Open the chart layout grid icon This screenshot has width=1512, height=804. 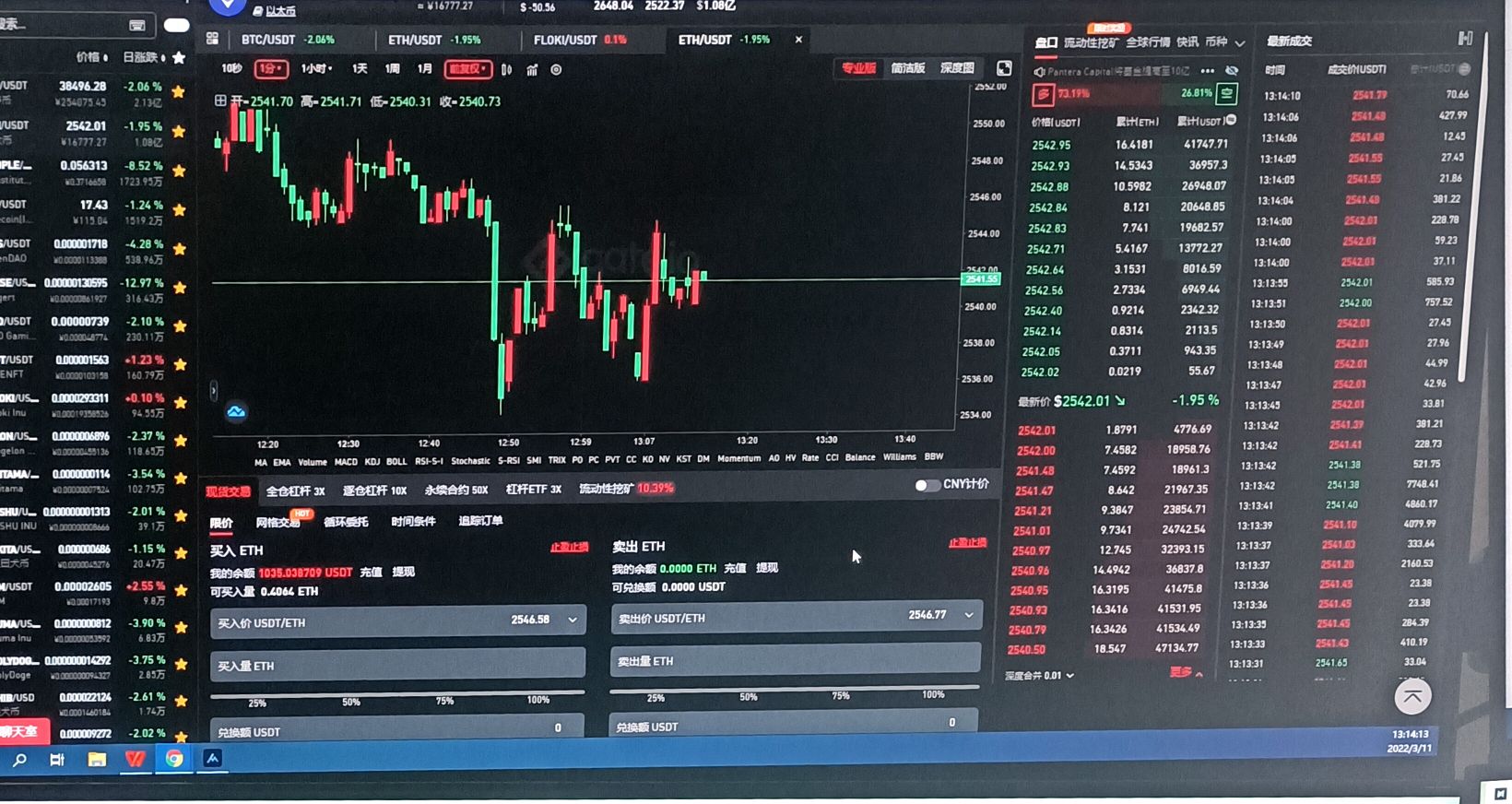[212, 39]
